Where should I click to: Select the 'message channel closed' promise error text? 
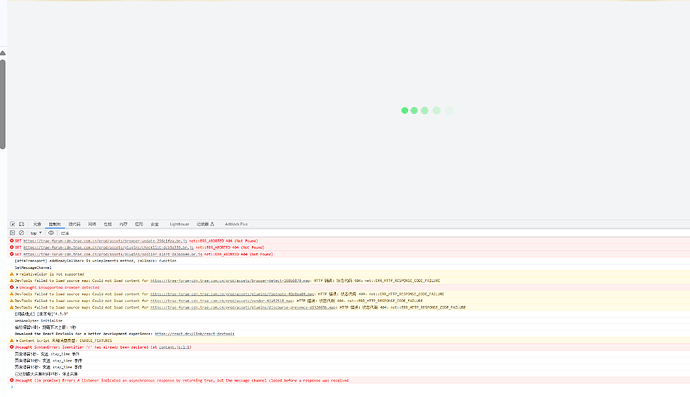tap(182, 380)
